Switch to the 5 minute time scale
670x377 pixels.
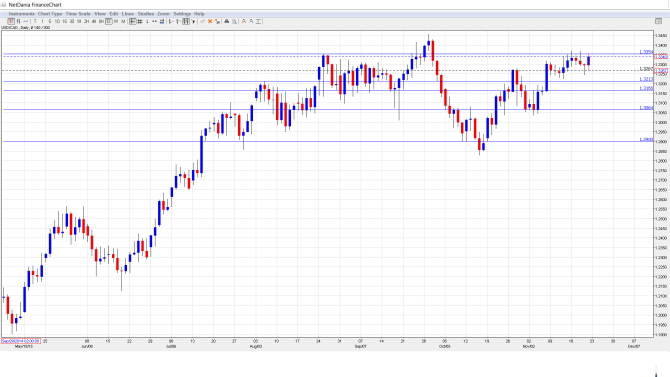click(50, 21)
